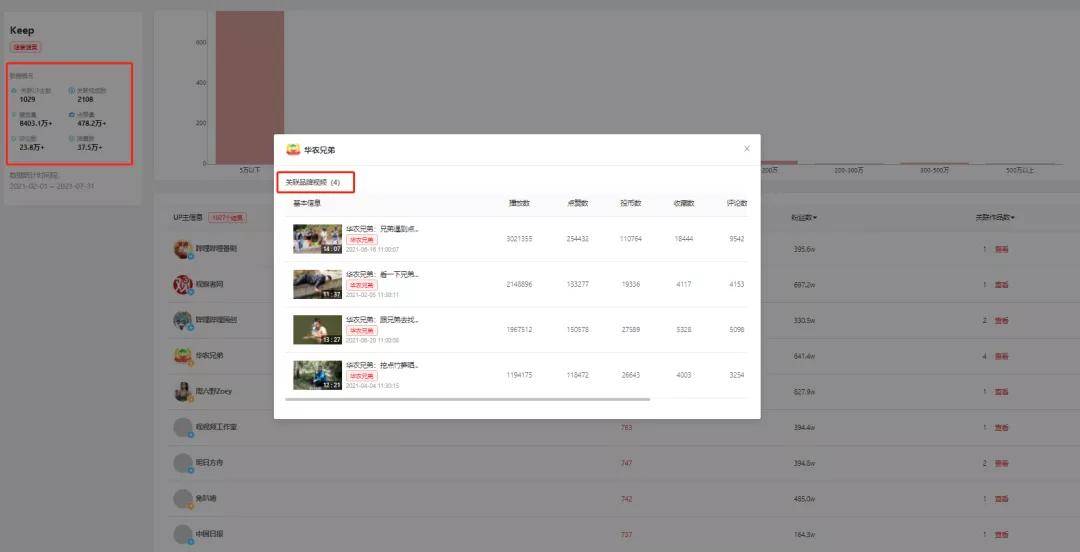Screen dimensions: 1080x552
Task: Click the 点赞数 column header
Action: pyautogui.click(x=577, y=203)
